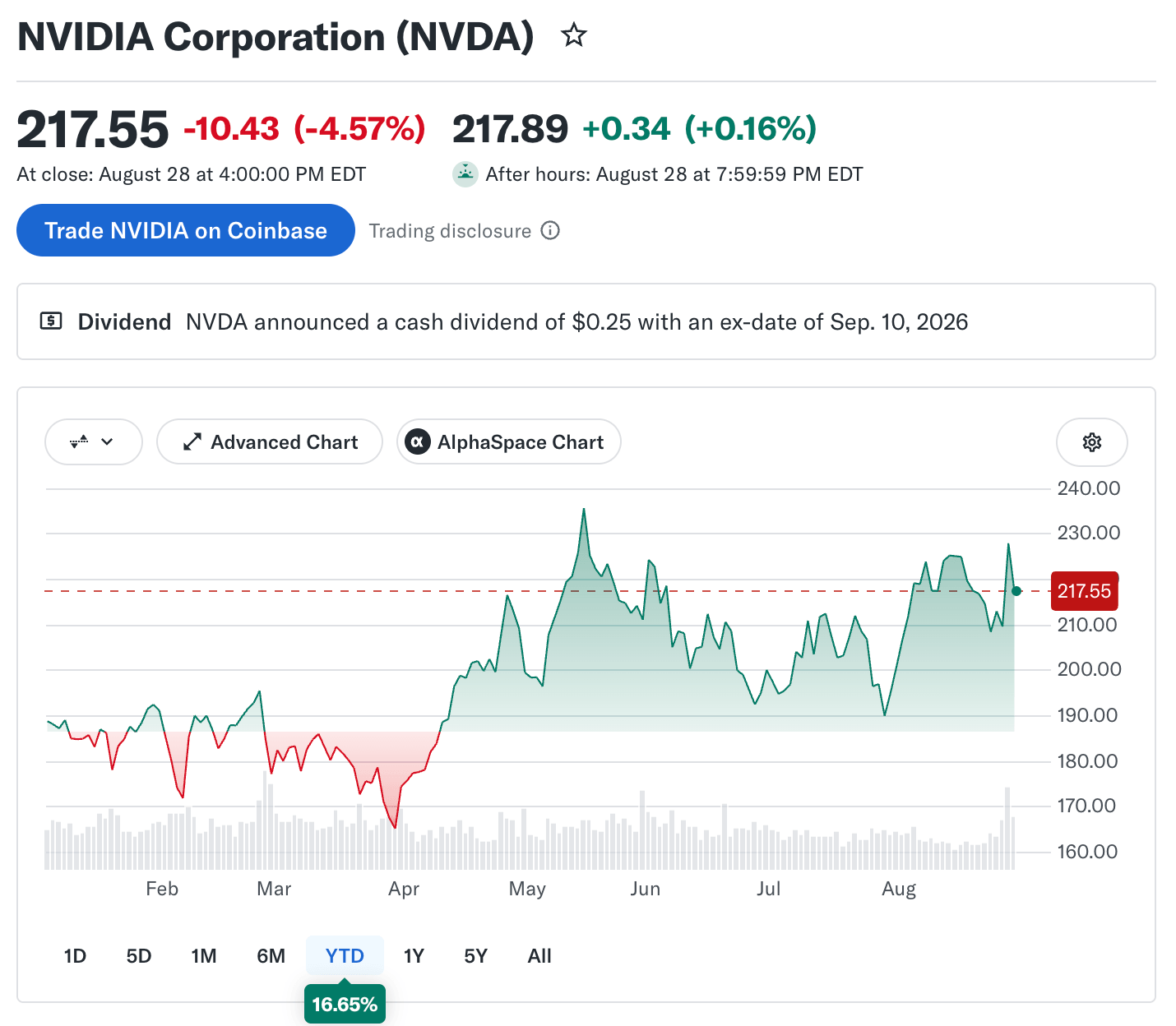
Task: Click the 180.00 y-axis label
Action: point(1087,761)
